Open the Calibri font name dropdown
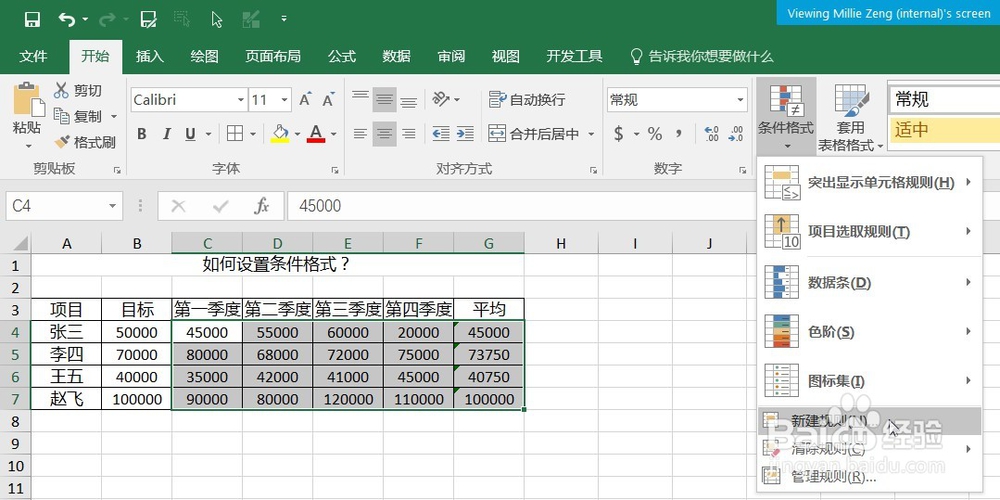The height and width of the screenshot is (500, 1000). (240, 100)
